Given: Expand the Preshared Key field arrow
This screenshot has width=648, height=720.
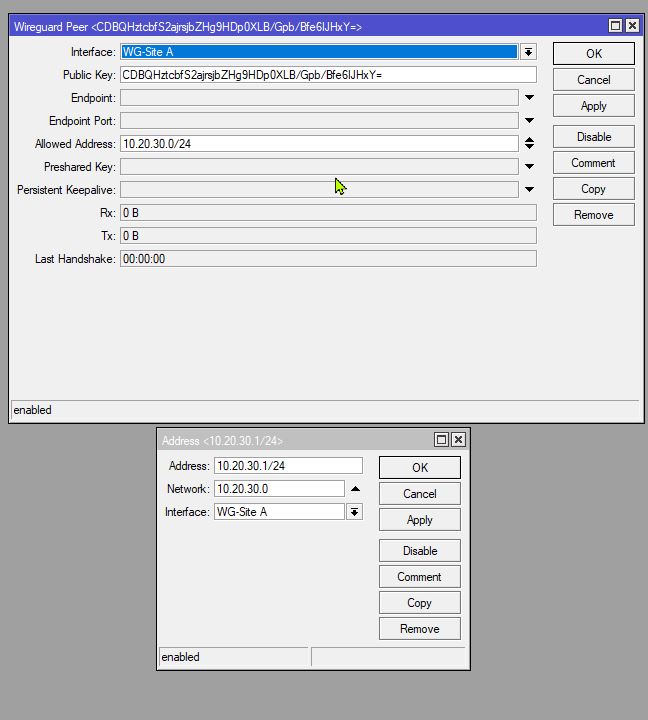Looking at the screenshot, I should tap(529, 166).
